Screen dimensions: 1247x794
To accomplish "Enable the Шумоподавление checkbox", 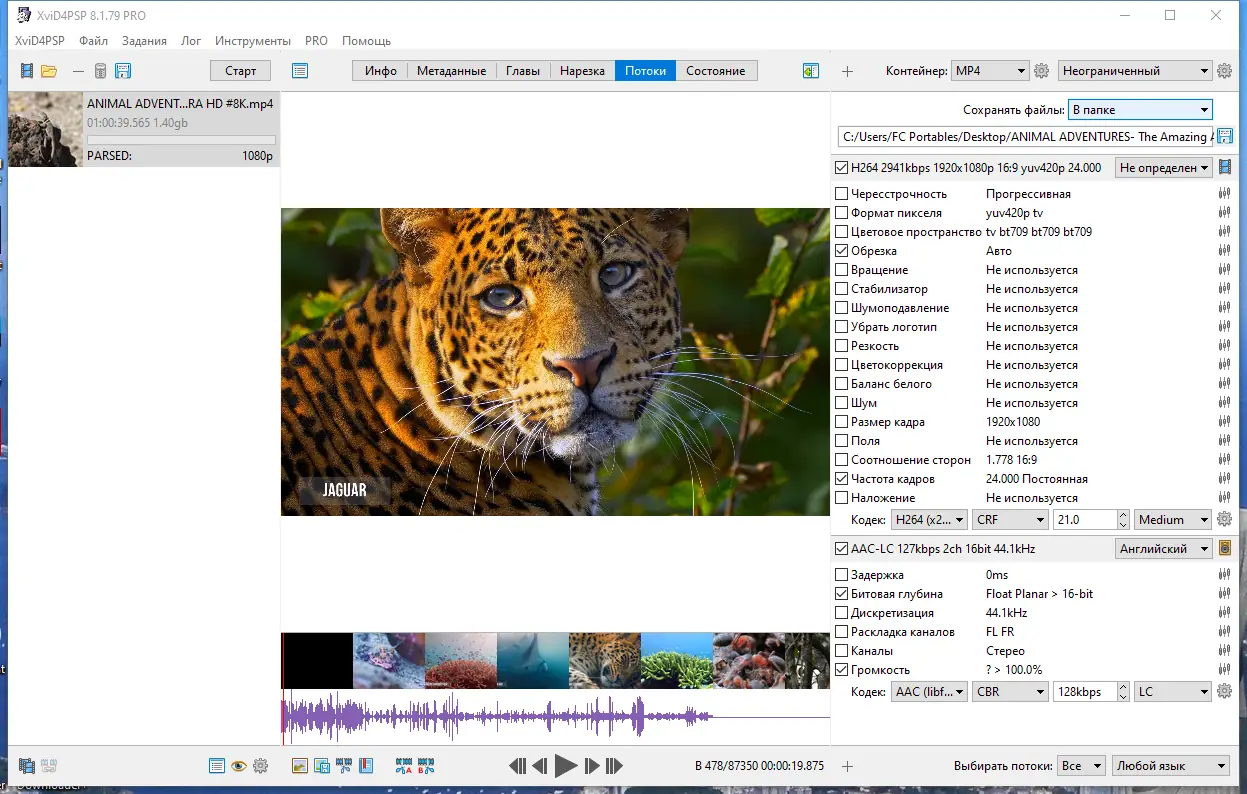I will [x=842, y=308].
